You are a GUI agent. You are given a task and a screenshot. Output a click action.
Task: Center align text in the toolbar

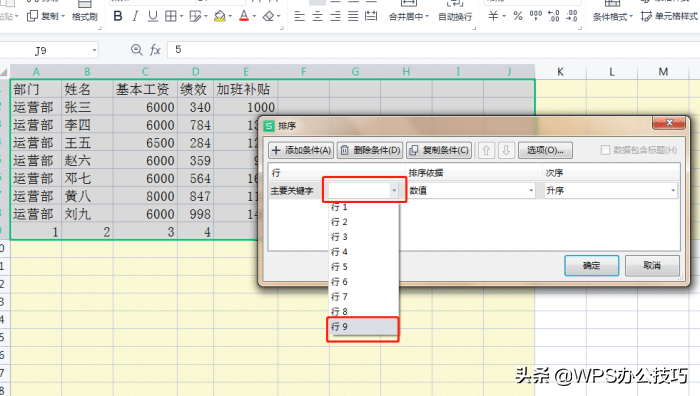pos(317,17)
